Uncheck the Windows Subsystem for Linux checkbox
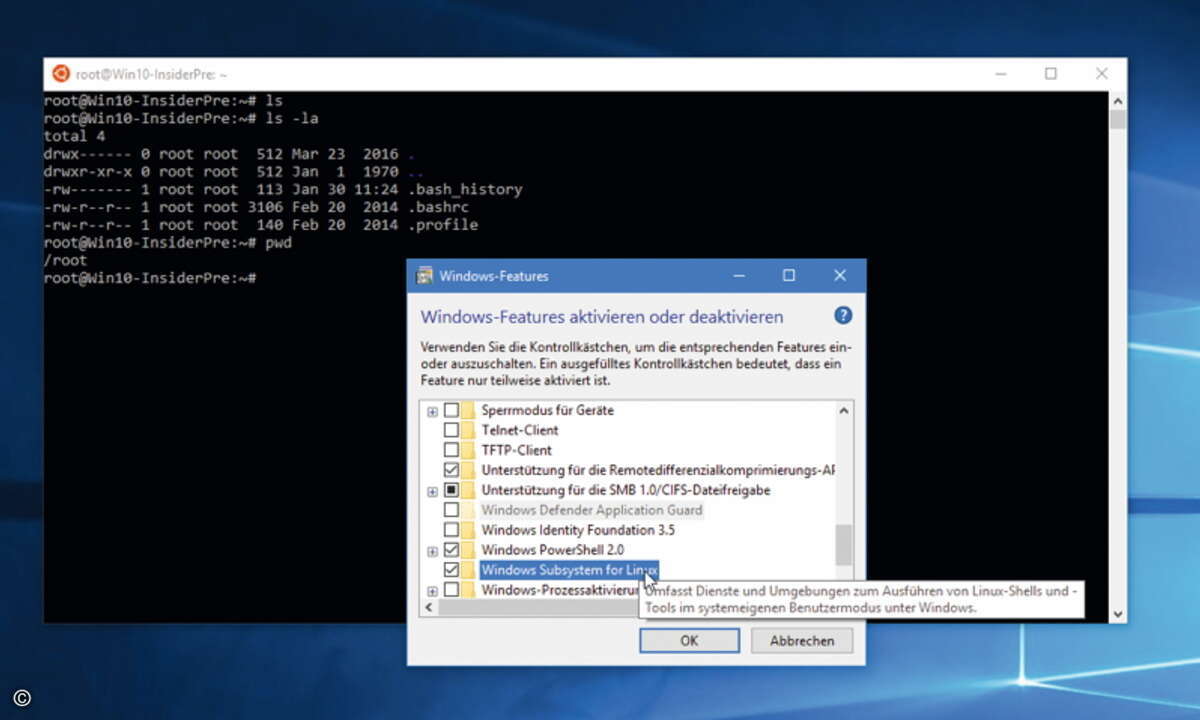The height and width of the screenshot is (720, 1200). point(452,570)
